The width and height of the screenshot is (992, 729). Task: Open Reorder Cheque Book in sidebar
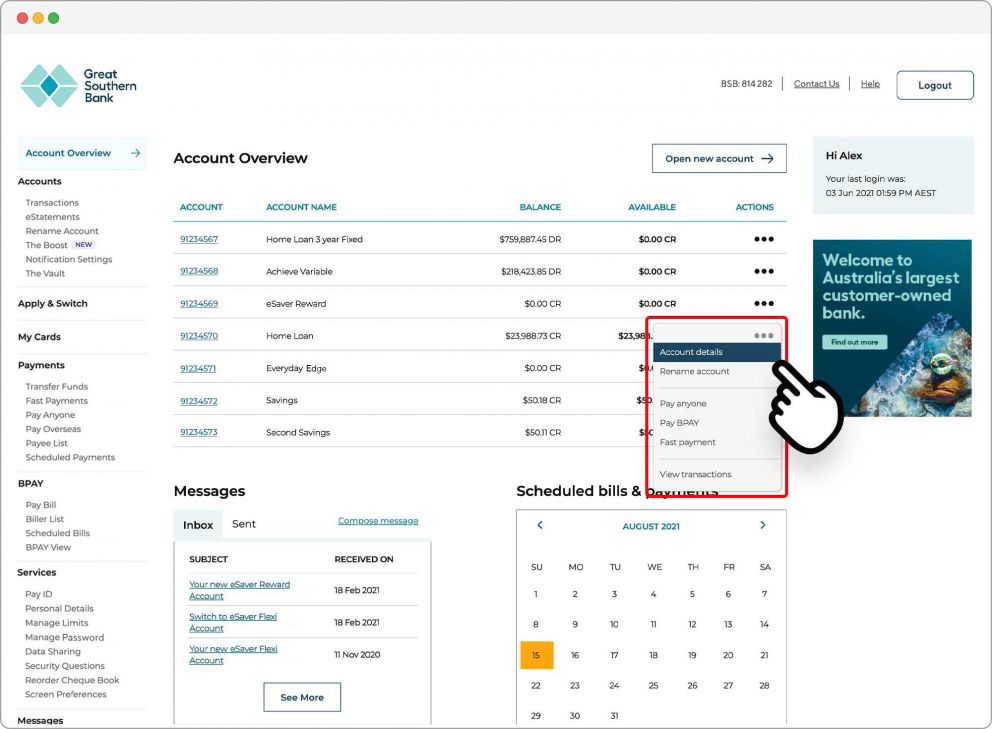[x=72, y=680]
